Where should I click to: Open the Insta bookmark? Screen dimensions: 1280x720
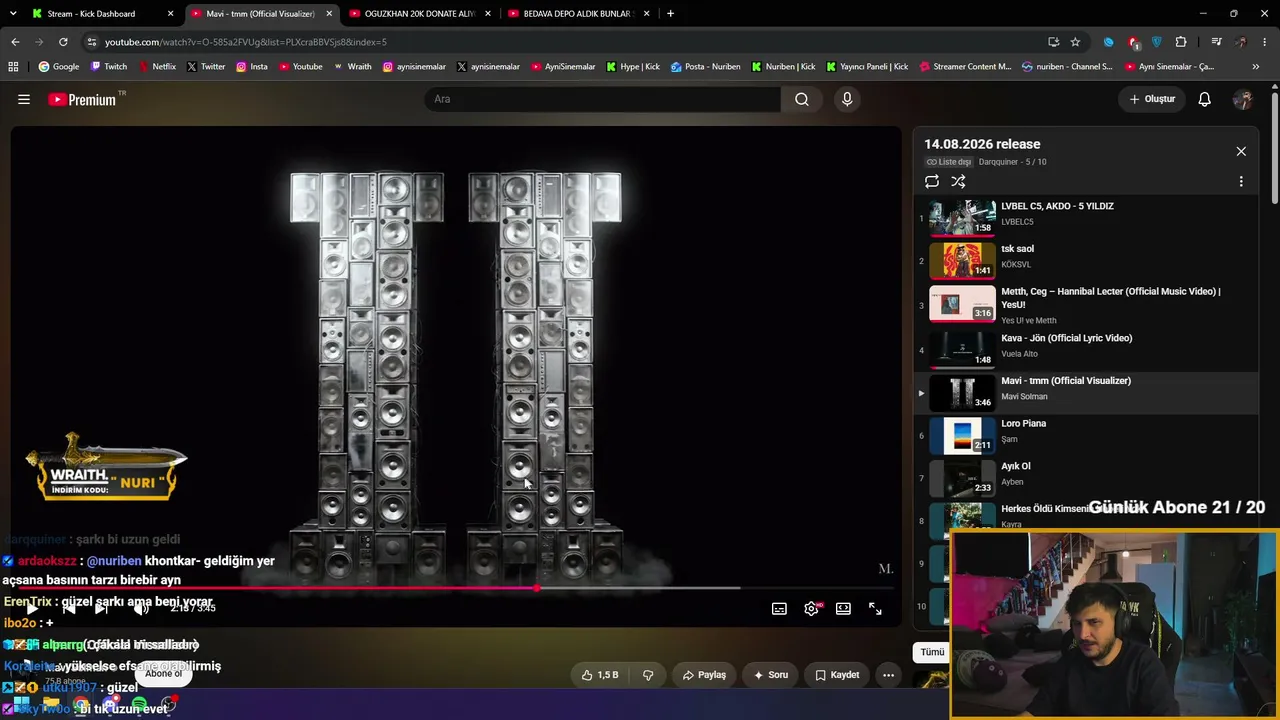click(252, 67)
